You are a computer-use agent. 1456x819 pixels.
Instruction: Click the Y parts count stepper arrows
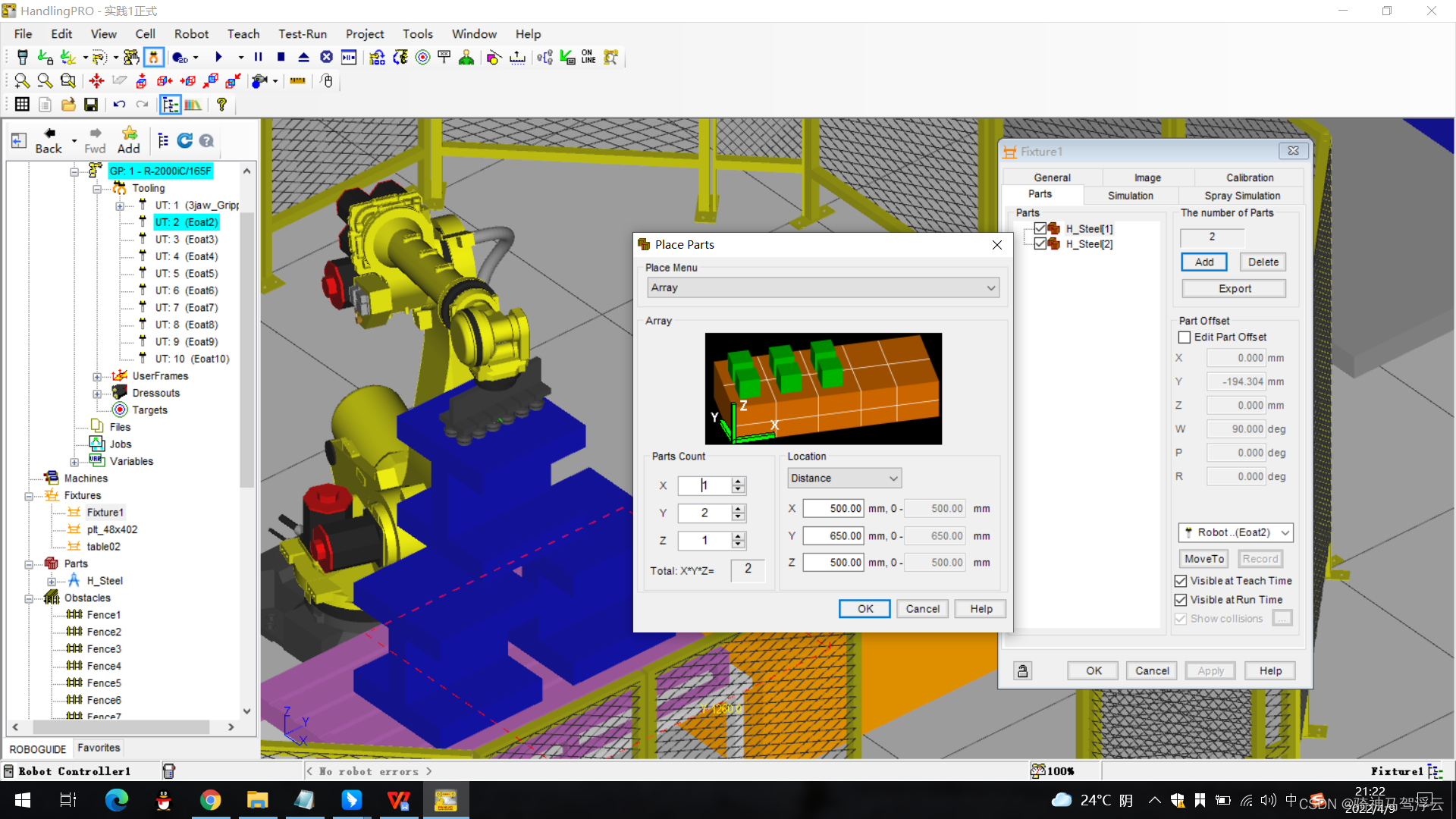point(738,513)
